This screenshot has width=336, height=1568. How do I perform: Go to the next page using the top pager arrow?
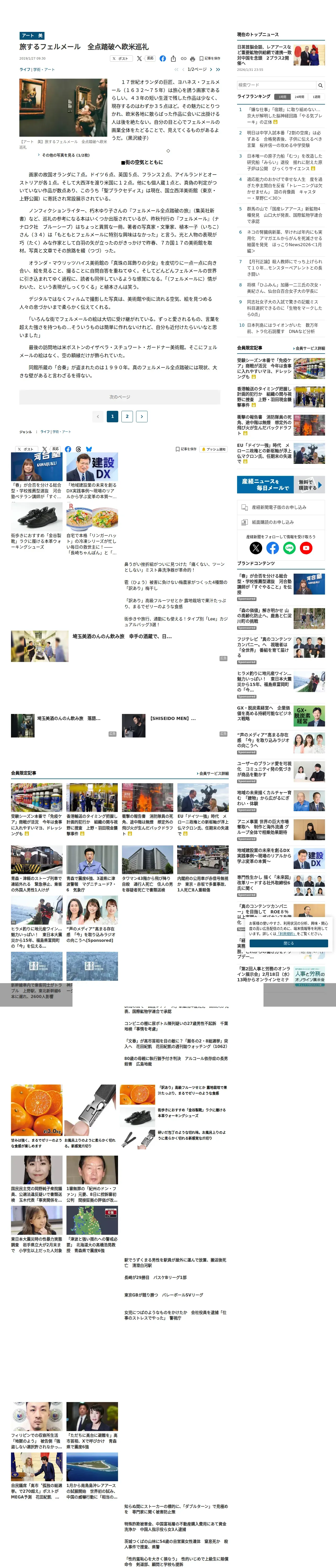[211, 70]
